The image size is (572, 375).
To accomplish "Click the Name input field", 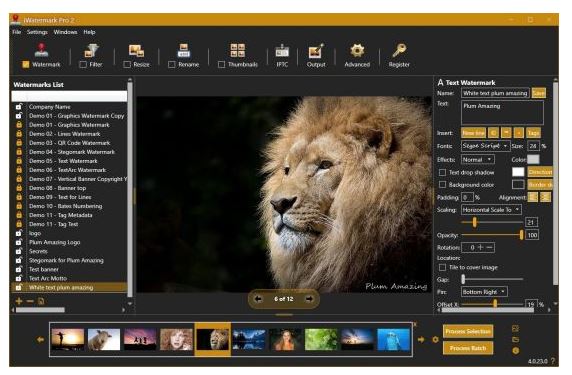I will pyautogui.click(x=495, y=93).
